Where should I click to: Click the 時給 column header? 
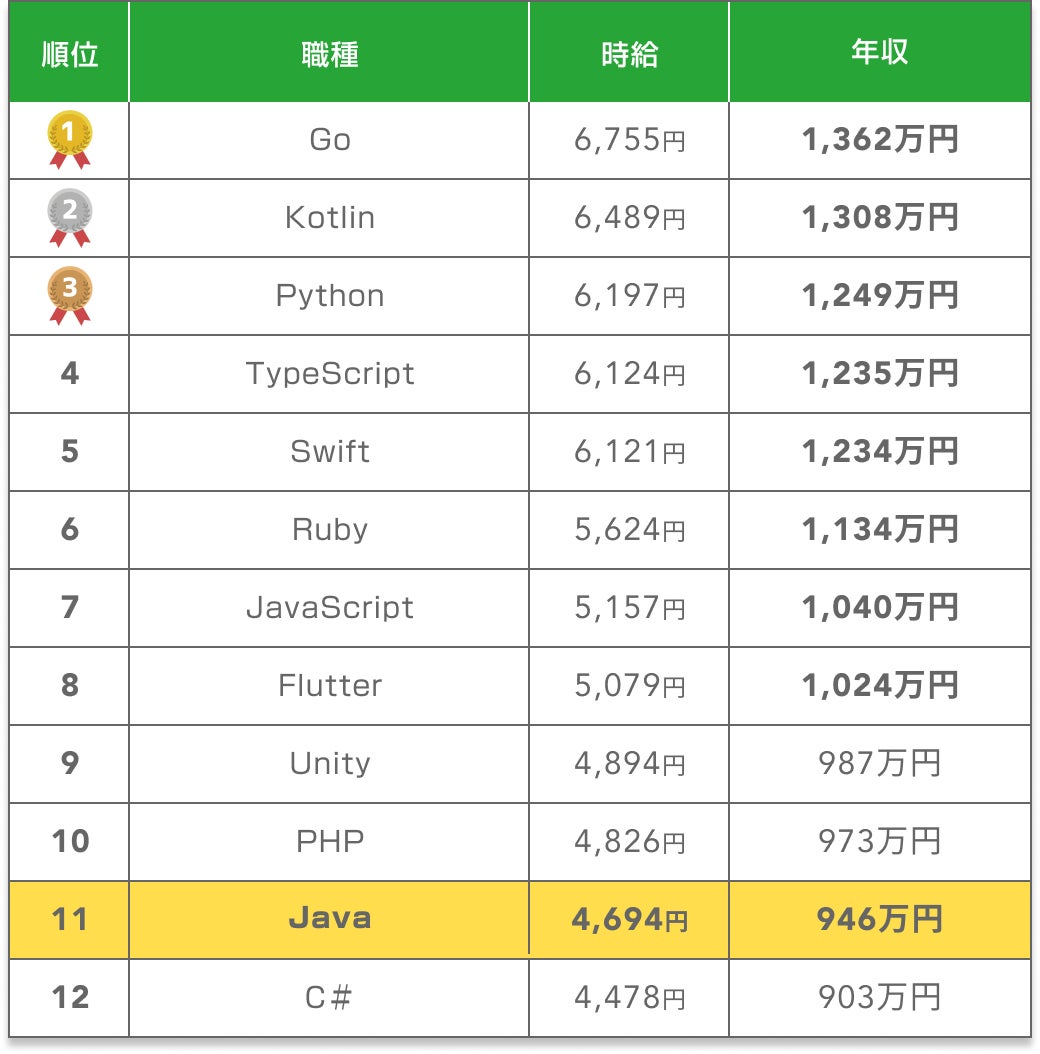629,54
